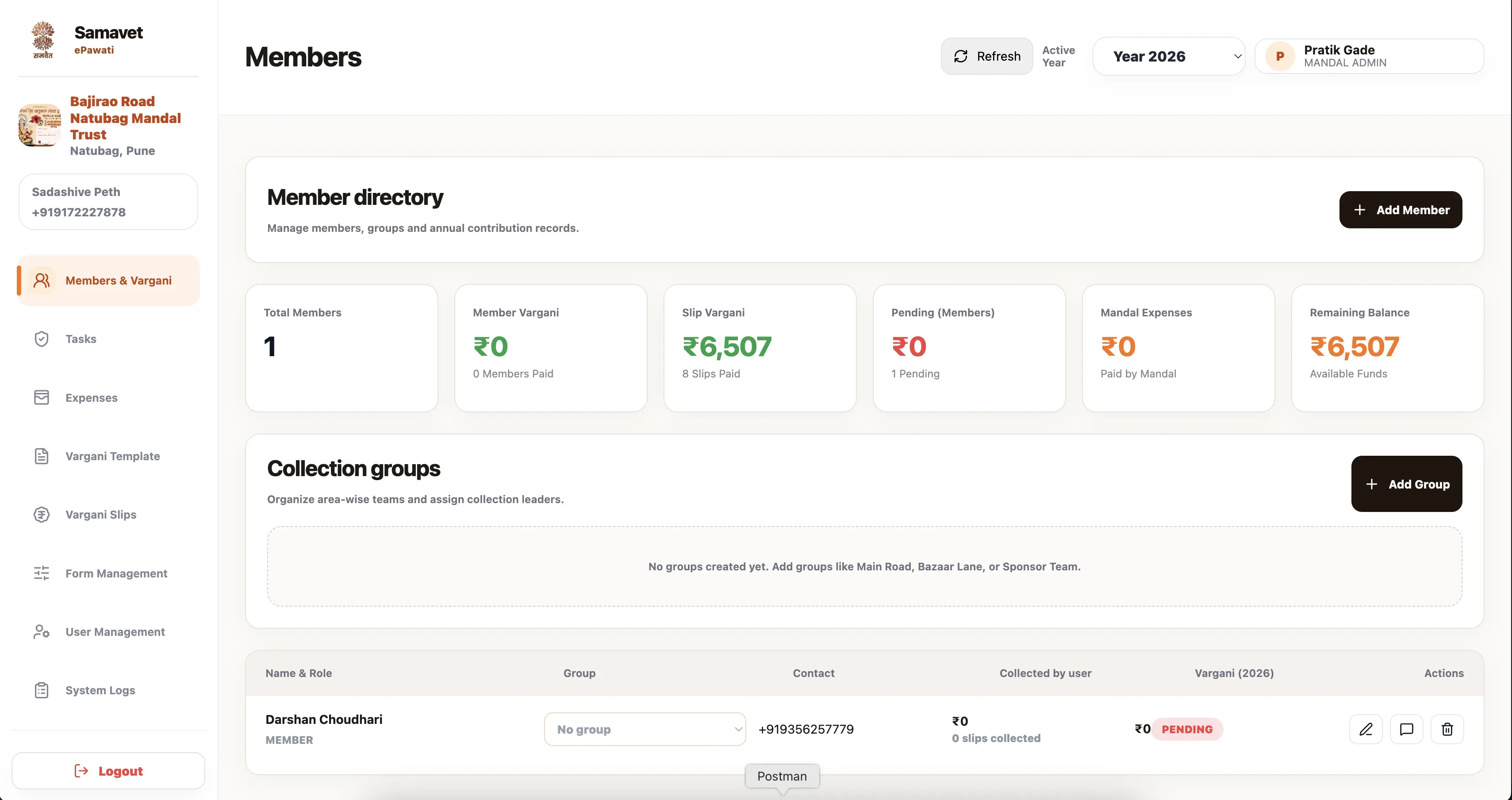
Task: Click the Members page heading
Action: [x=303, y=57]
